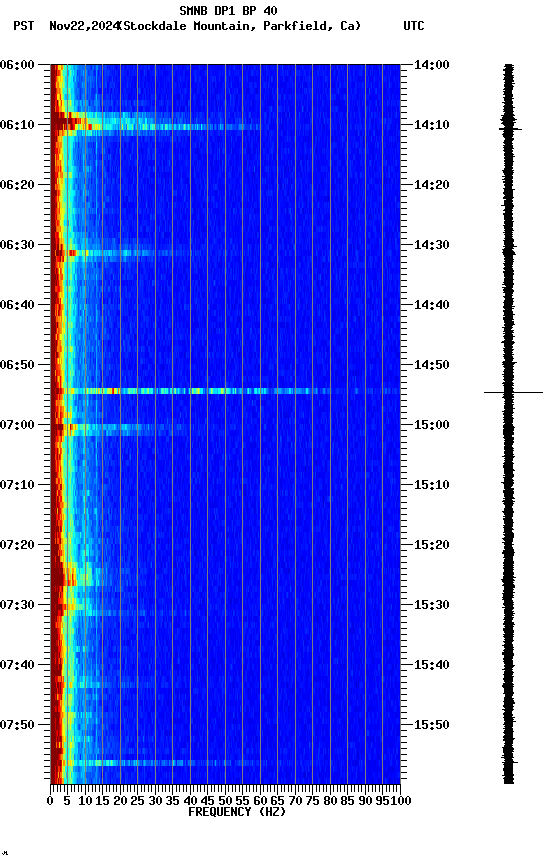Click the 15:10 UTC time label
The image size is (552, 864).
tap(432, 485)
